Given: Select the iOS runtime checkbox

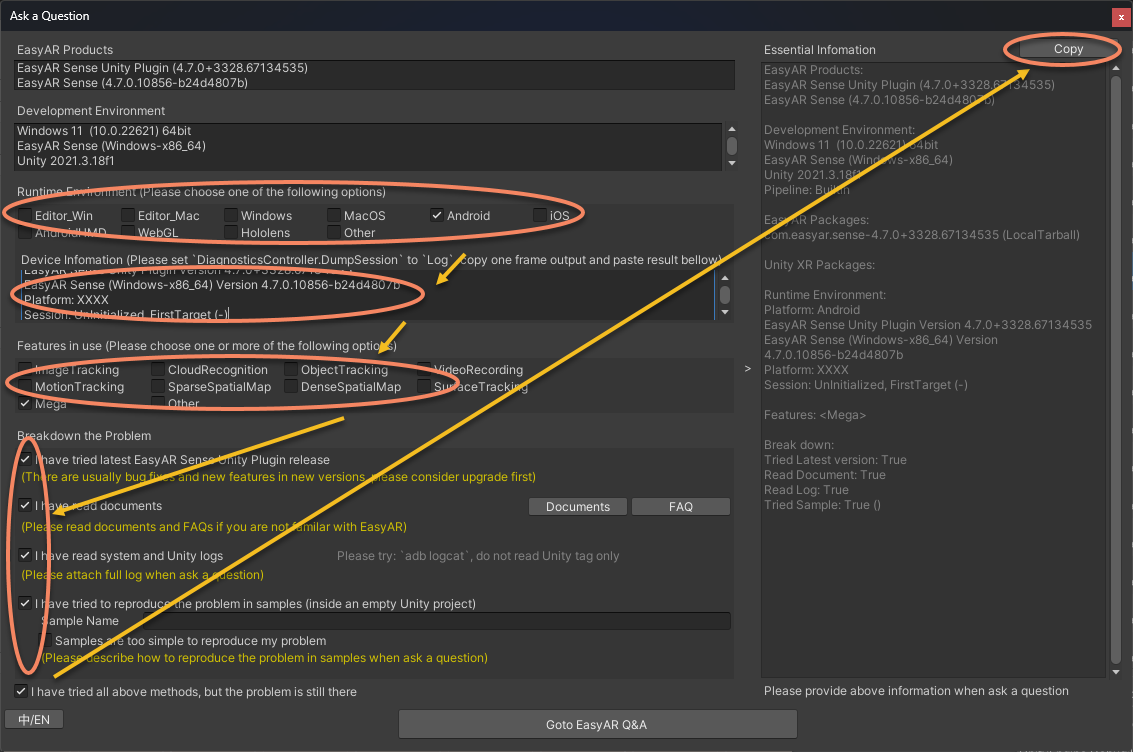Looking at the screenshot, I should click(x=540, y=216).
